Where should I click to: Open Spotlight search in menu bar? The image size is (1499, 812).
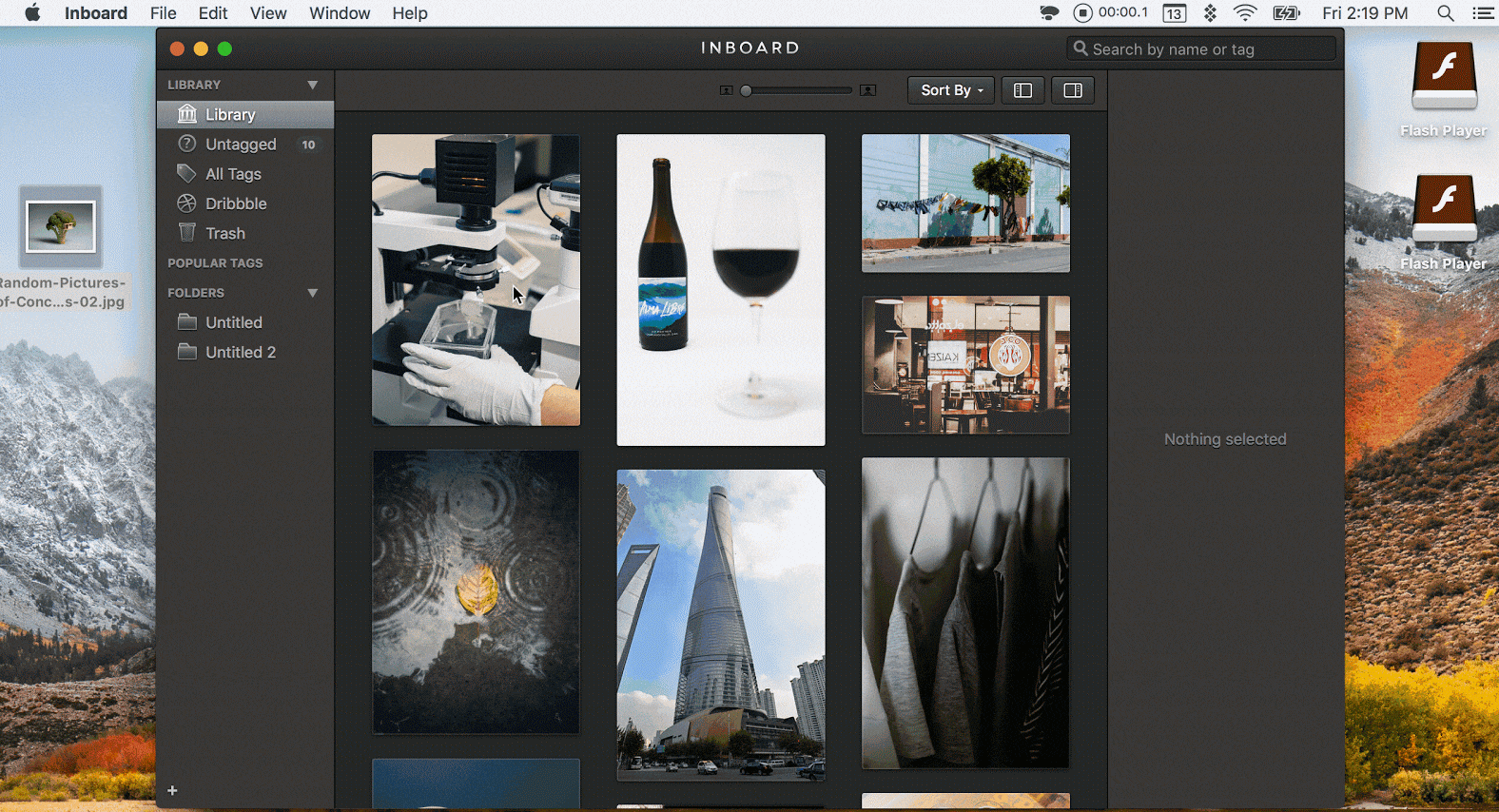tap(1445, 13)
